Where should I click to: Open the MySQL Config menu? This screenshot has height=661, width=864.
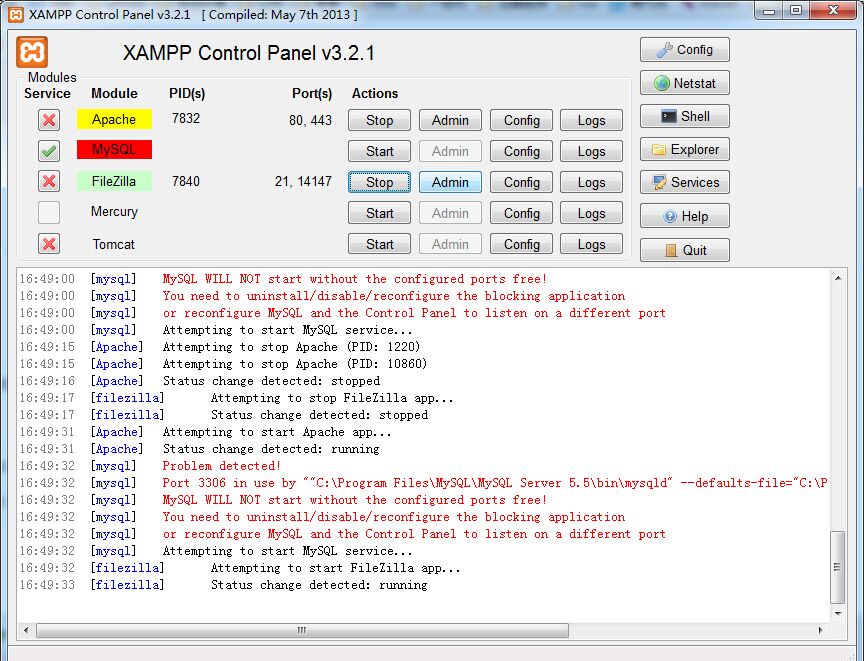[521, 151]
